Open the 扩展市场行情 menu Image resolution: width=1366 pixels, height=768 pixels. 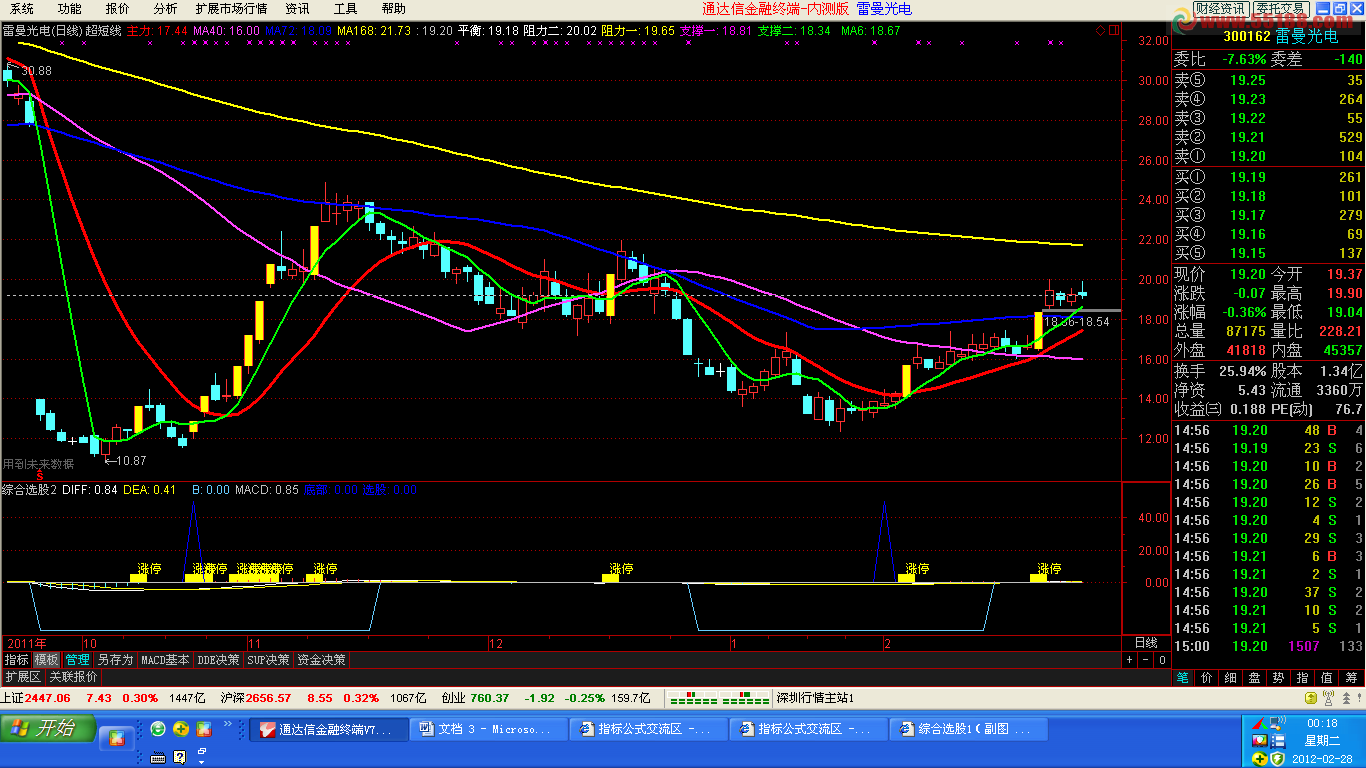[232, 9]
